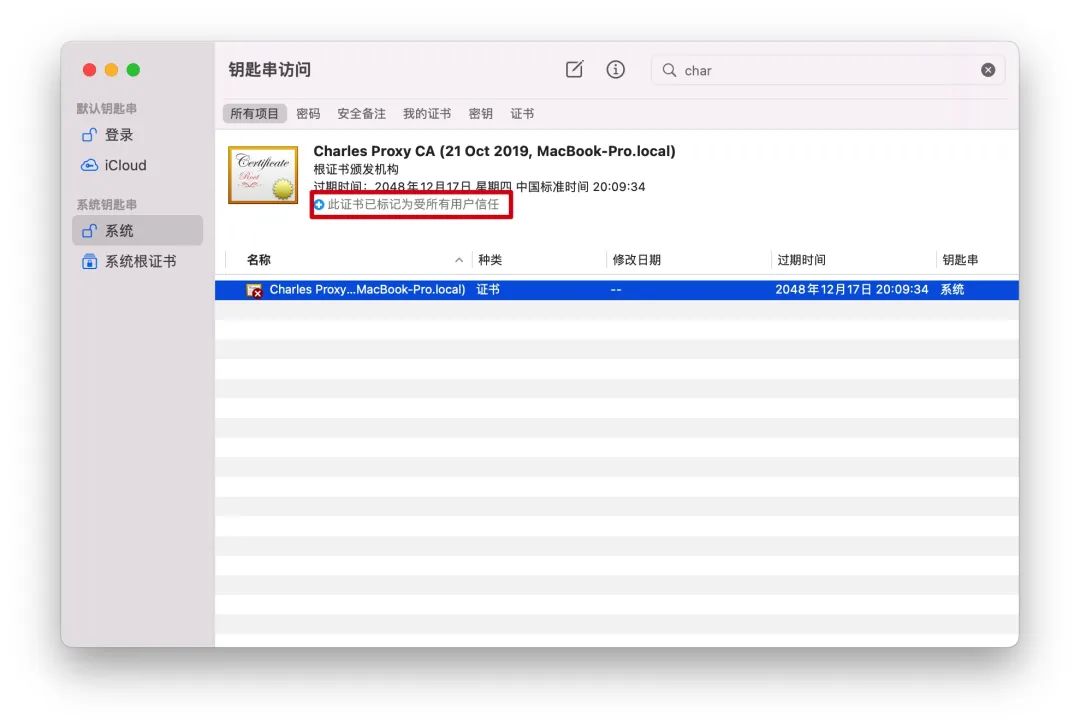The width and height of the screenshot is (1080, 728).
Task: Open 系统根证书 keychain in sidebar
Action: [140, 261]
